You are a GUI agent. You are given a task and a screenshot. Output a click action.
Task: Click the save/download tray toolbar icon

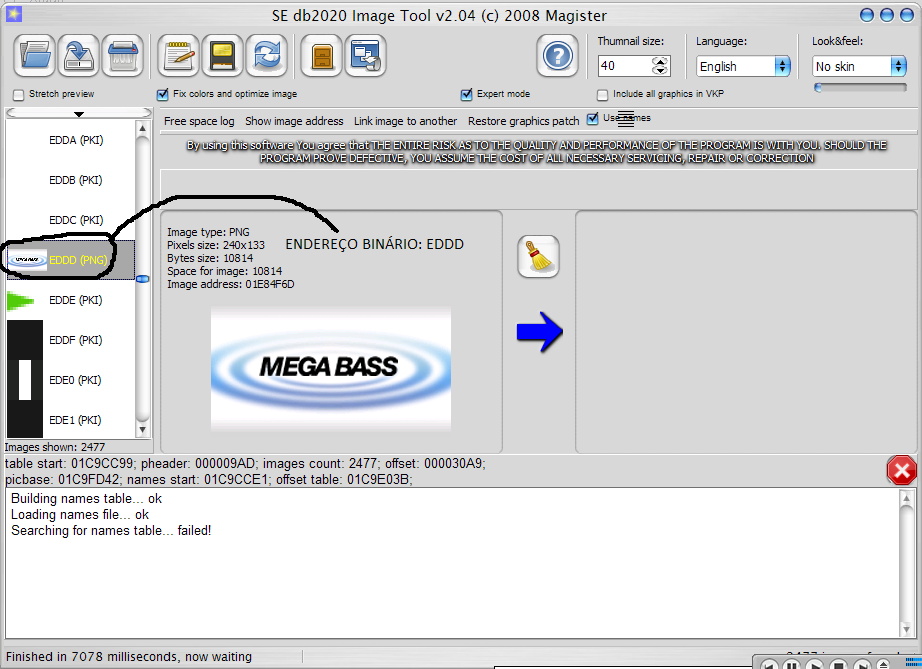(78, 56)
